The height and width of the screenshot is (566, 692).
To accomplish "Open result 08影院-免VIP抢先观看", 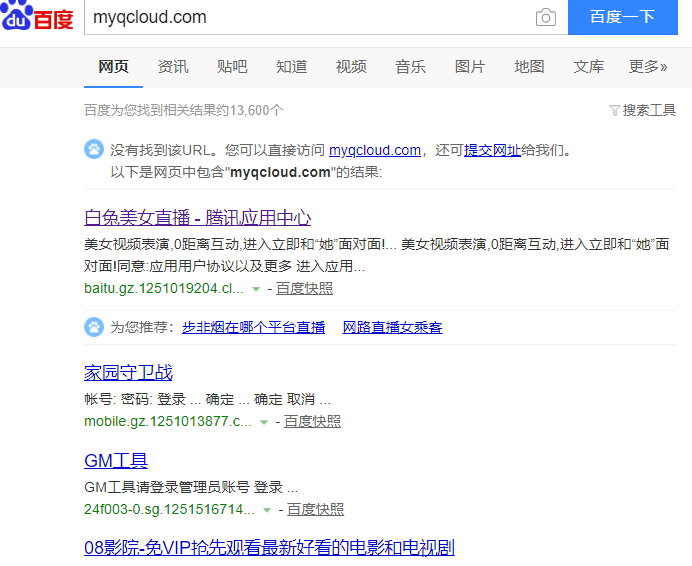I will (269, 547).
